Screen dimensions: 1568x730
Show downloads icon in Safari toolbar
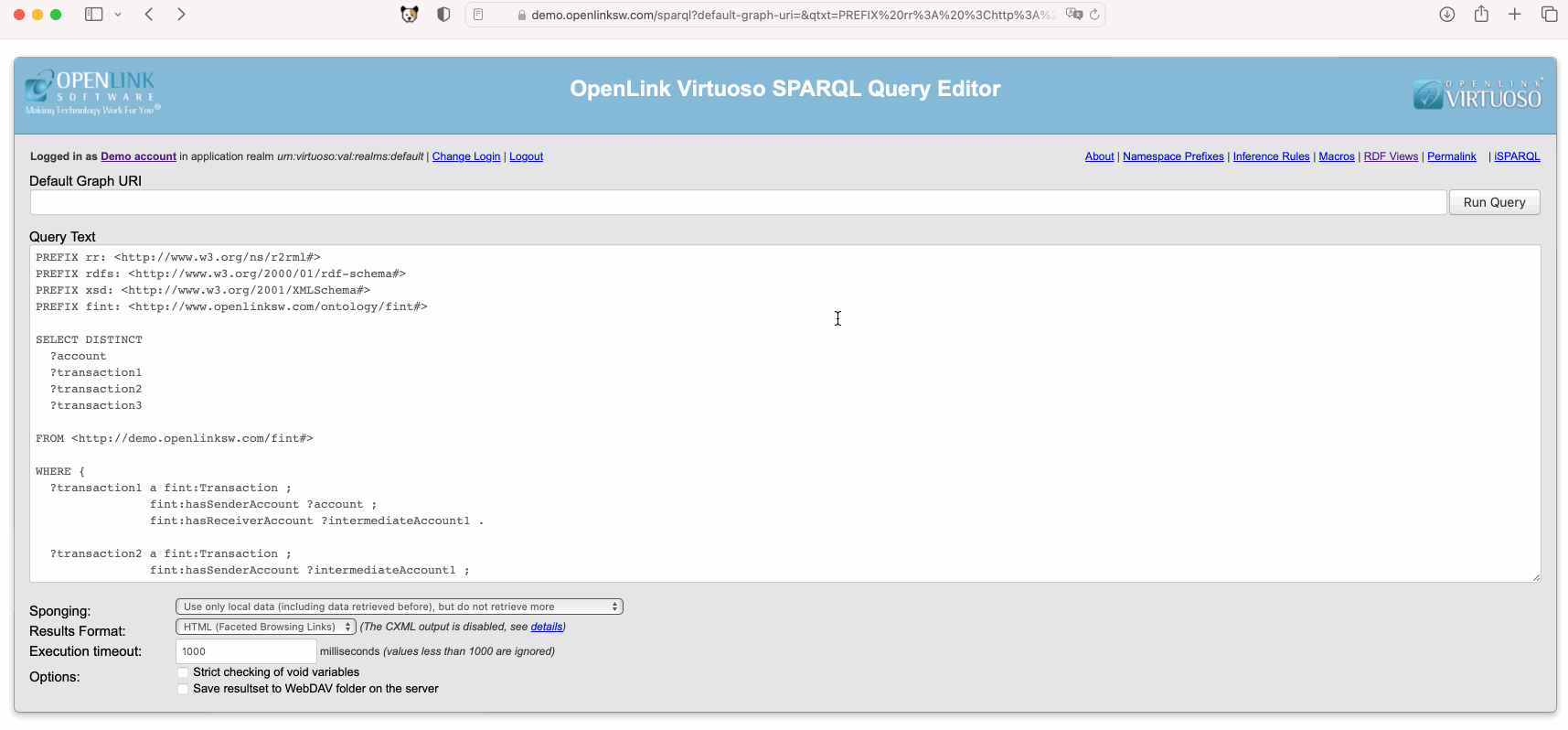coord(1447,15)
